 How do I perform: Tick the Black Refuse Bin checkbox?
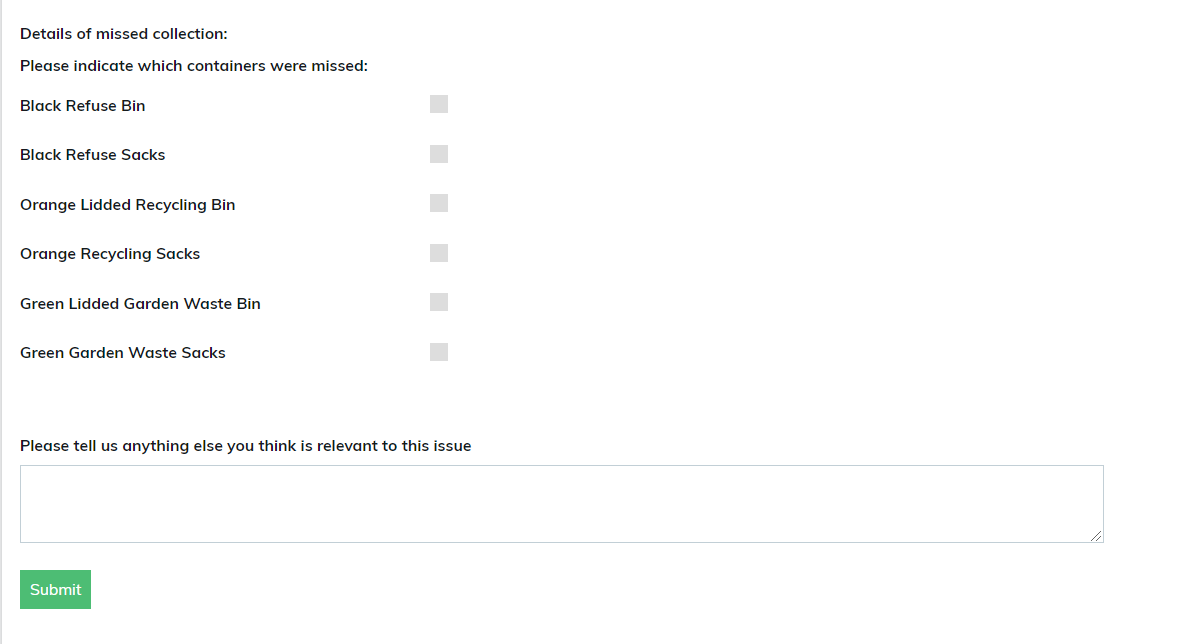pos(439,105)
